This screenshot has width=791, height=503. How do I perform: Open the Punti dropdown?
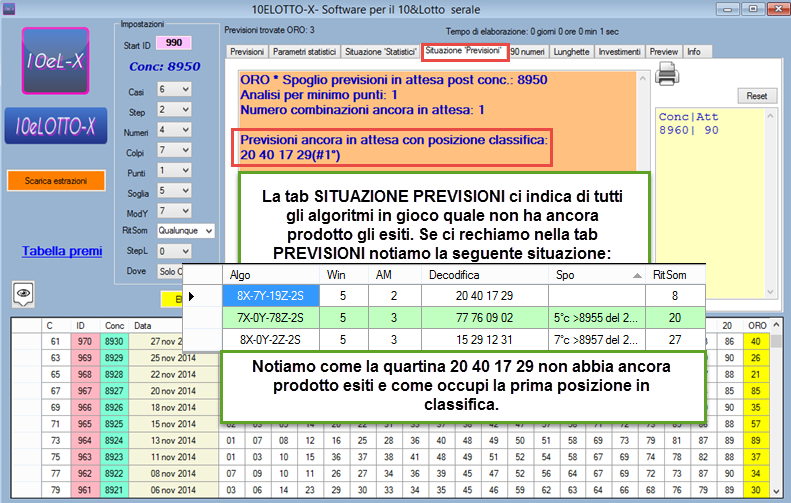(174, 171)
